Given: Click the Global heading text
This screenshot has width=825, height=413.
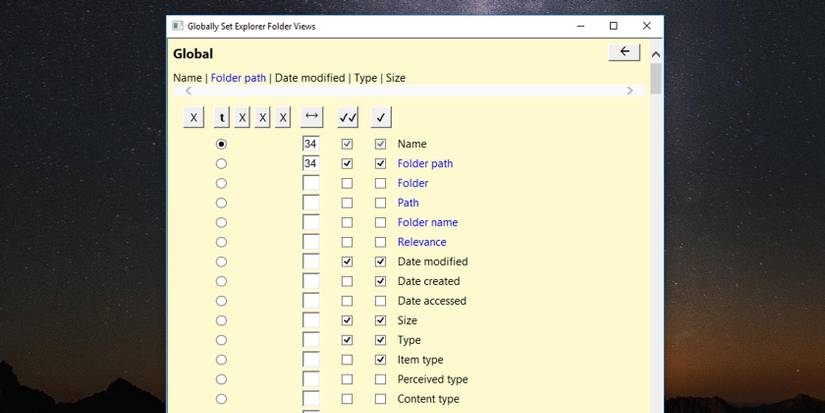Looking at the screenshot, I should pos(193,54).
